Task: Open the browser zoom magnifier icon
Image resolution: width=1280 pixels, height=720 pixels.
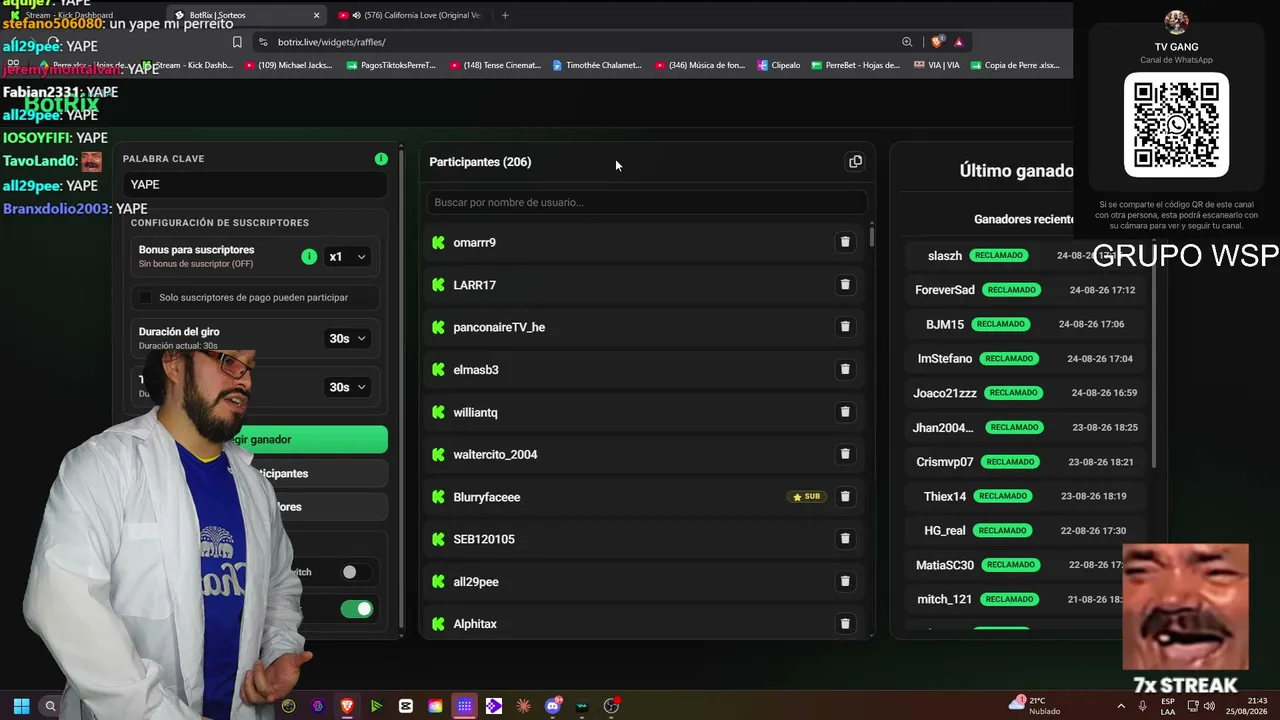Action: [x=907, y=42]
